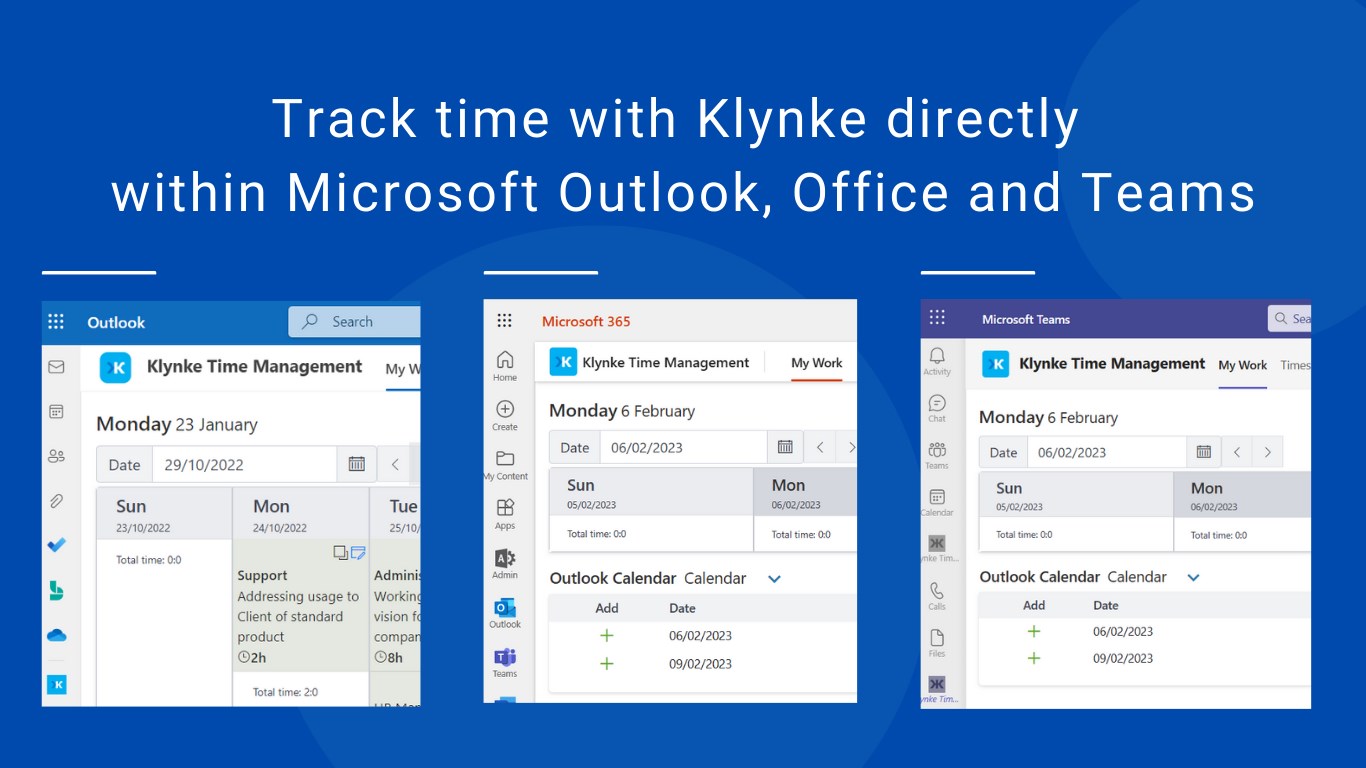1366x768 pixels.
Task: Add the 09/02/2023 entry in Microsoft 365 panel
Action: coord(606,664)
